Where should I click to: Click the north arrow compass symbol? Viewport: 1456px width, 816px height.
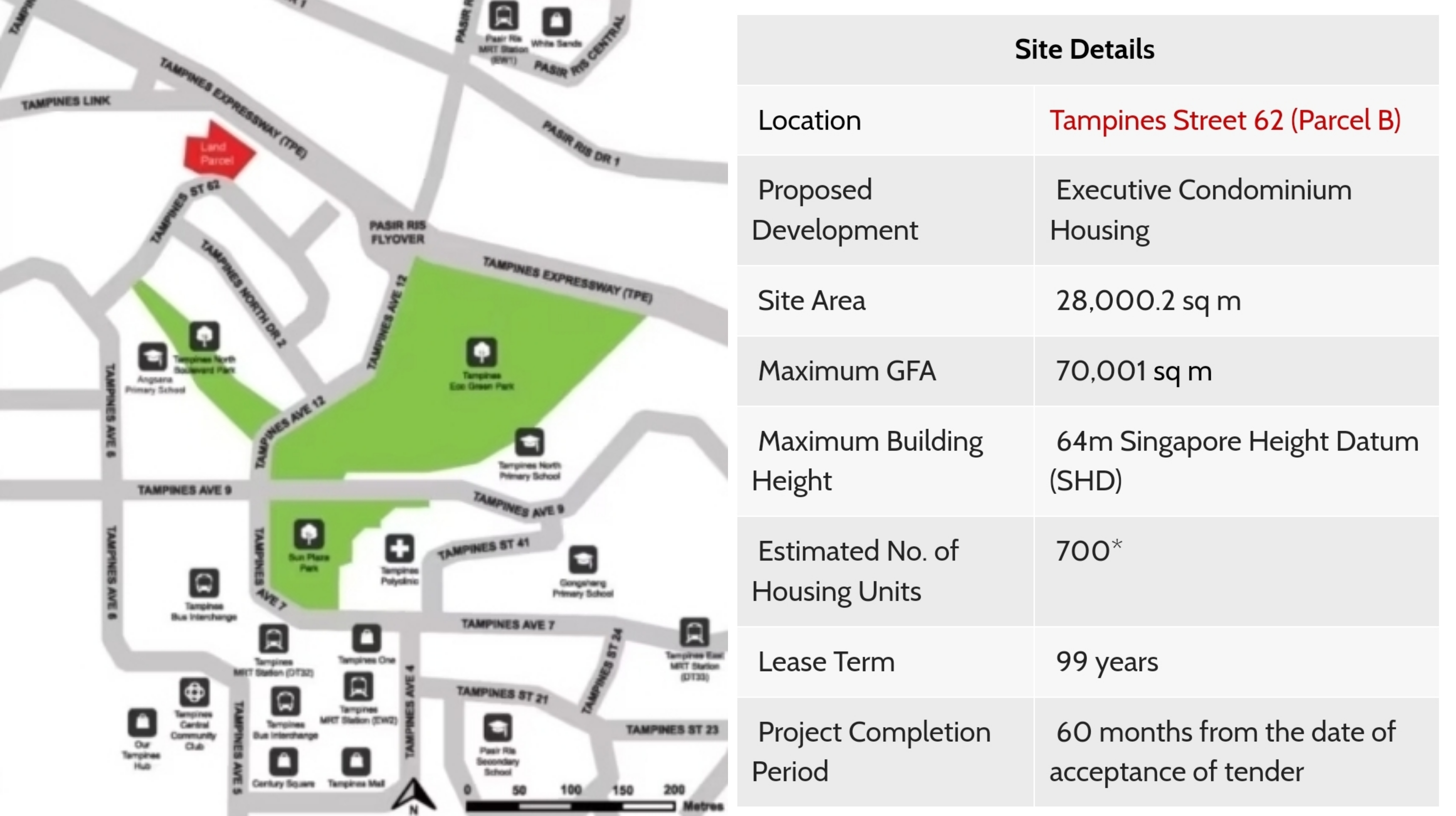pyautogui.click(x=414, y=796)
